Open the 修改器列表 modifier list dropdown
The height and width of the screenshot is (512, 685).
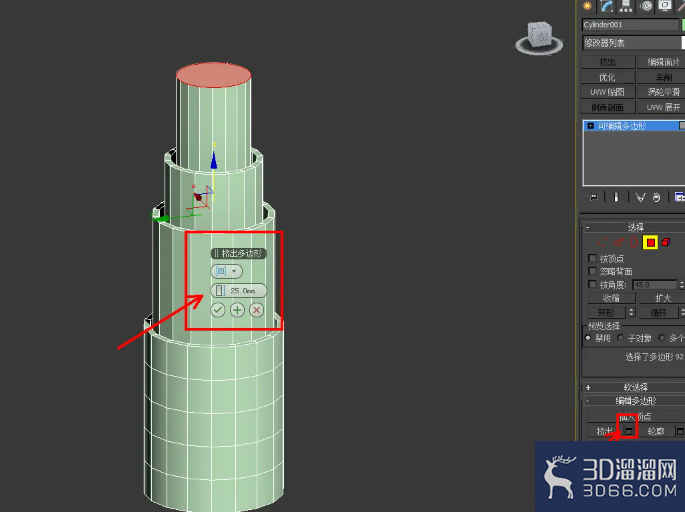pos(633,43)
